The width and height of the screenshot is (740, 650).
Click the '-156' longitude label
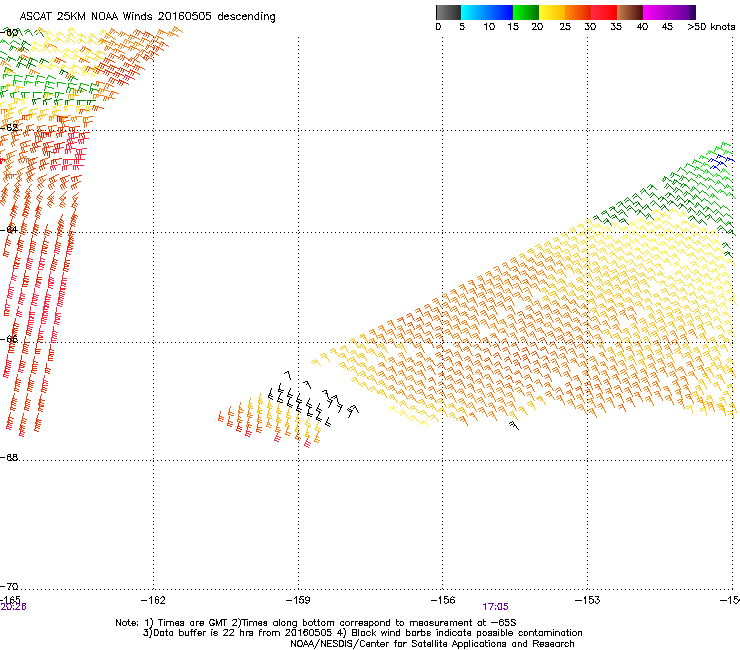point(443,600)
